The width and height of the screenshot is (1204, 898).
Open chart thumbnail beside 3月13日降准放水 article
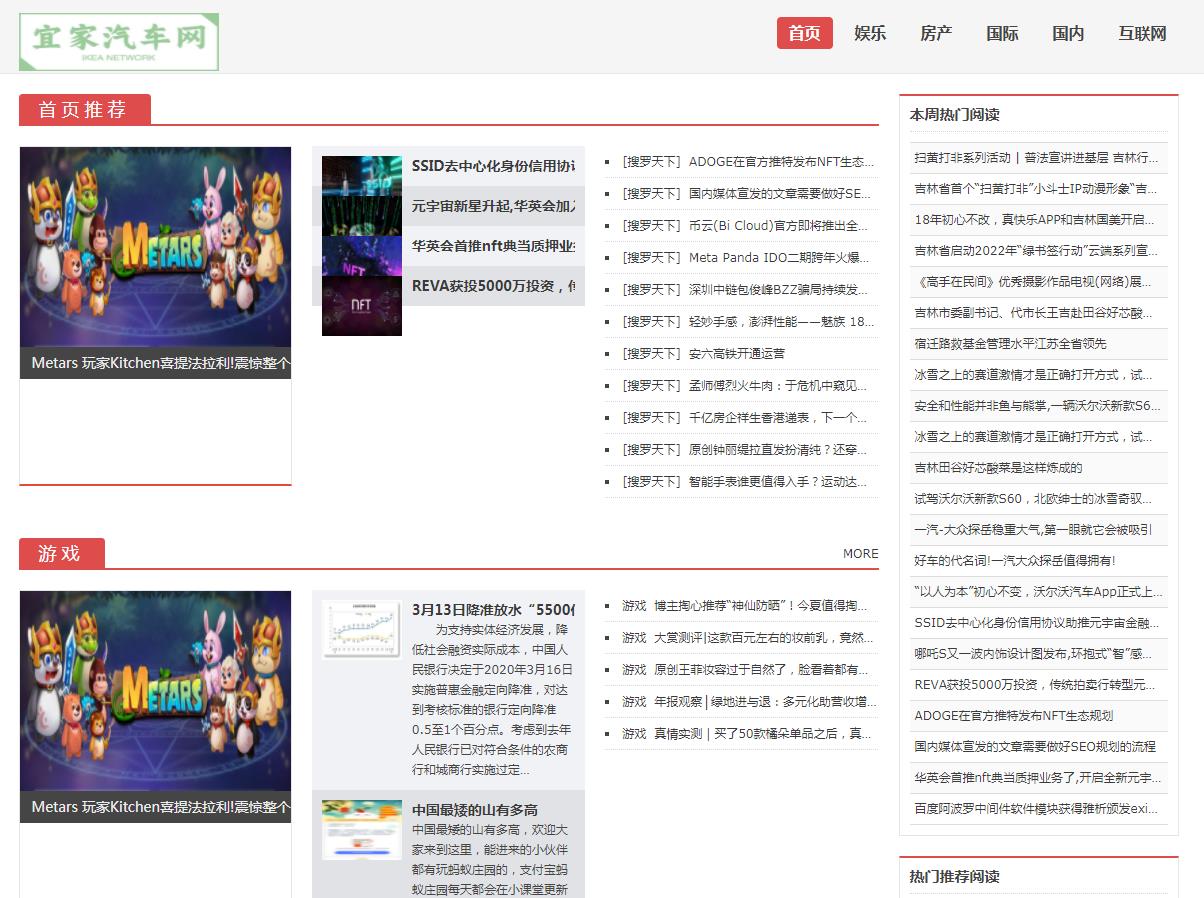point(362,629)
